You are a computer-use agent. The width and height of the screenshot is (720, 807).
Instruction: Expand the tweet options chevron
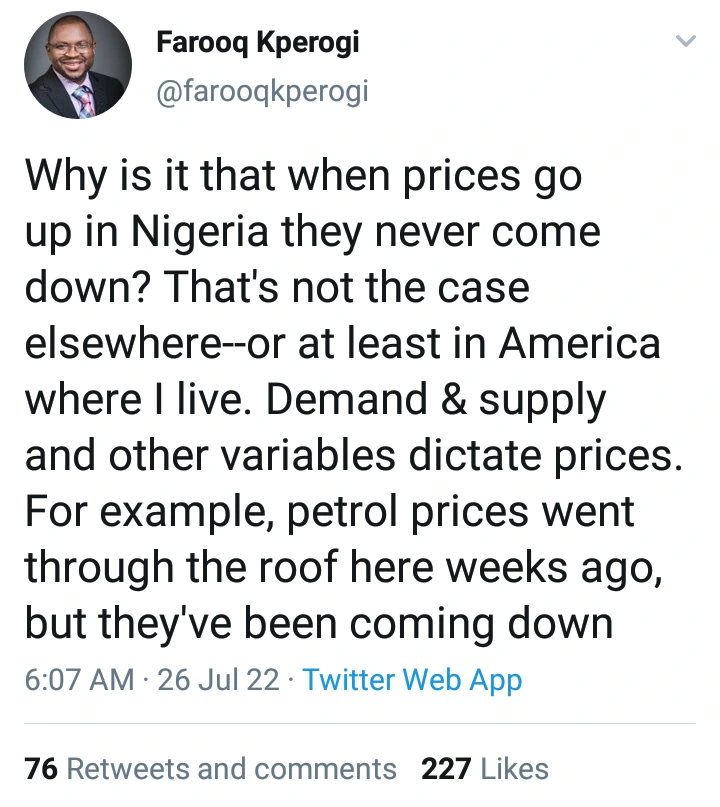point(685,42)
